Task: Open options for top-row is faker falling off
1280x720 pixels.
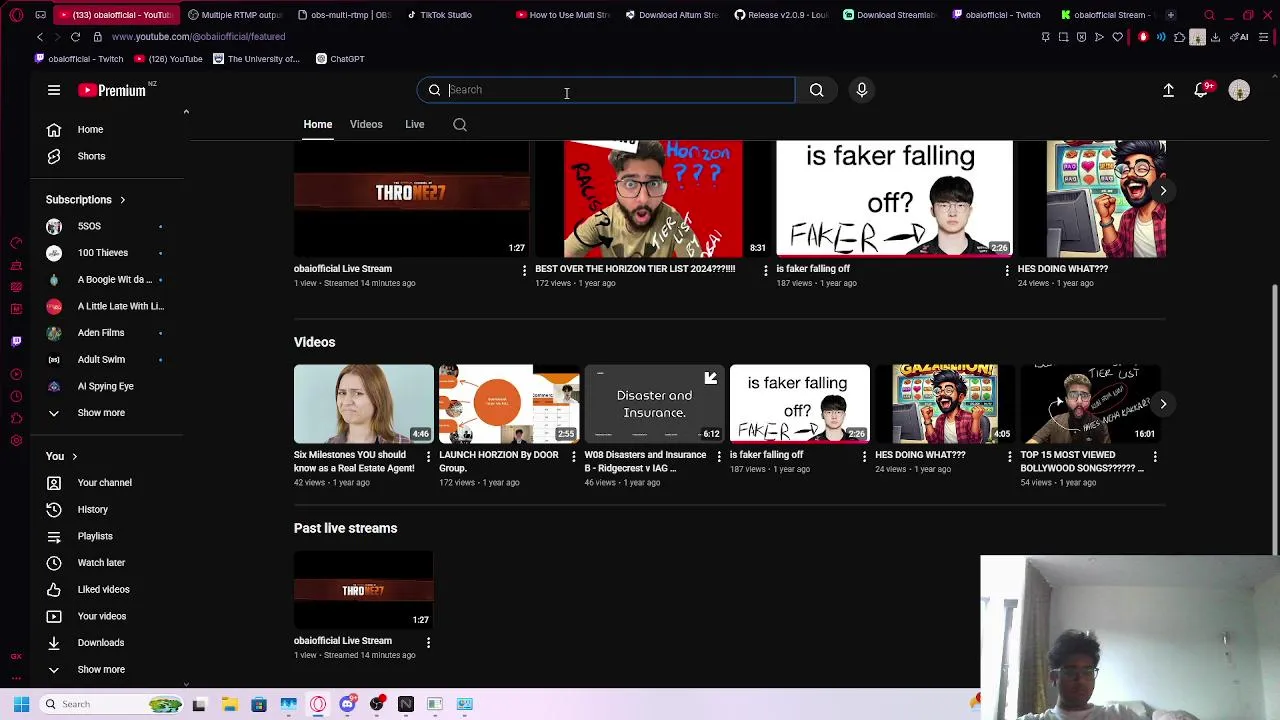Action: tap(1007, 270)
